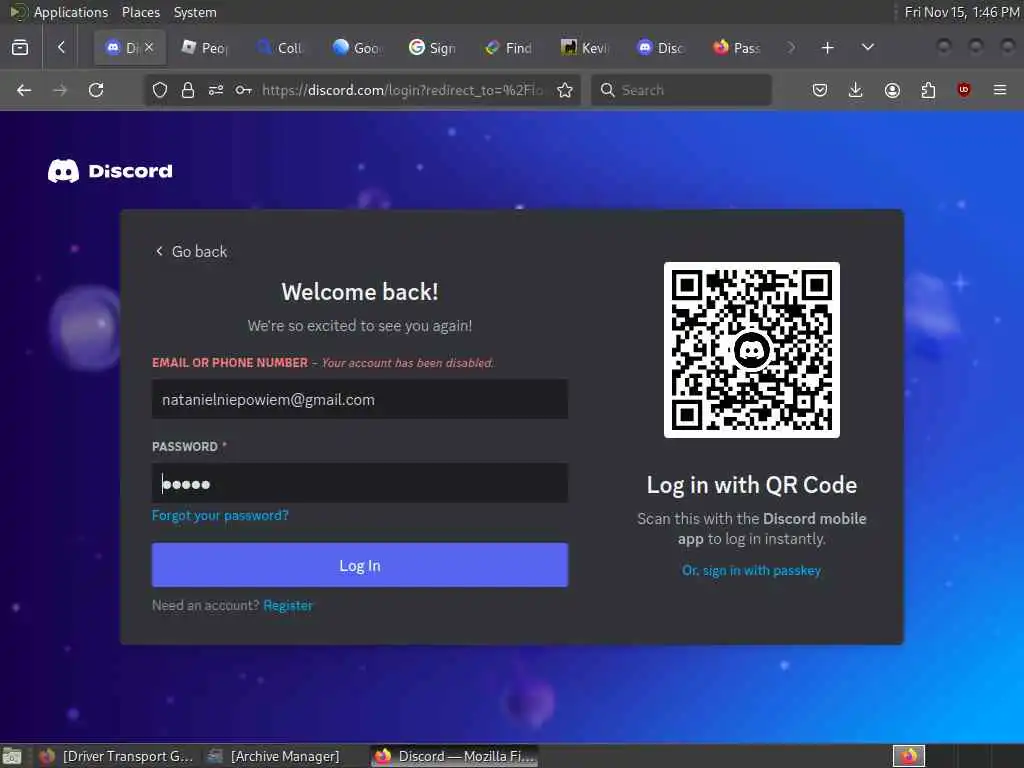Viewport: 1024px width, 768px height.
Task: Click the browser Search box
Action: 682,90
